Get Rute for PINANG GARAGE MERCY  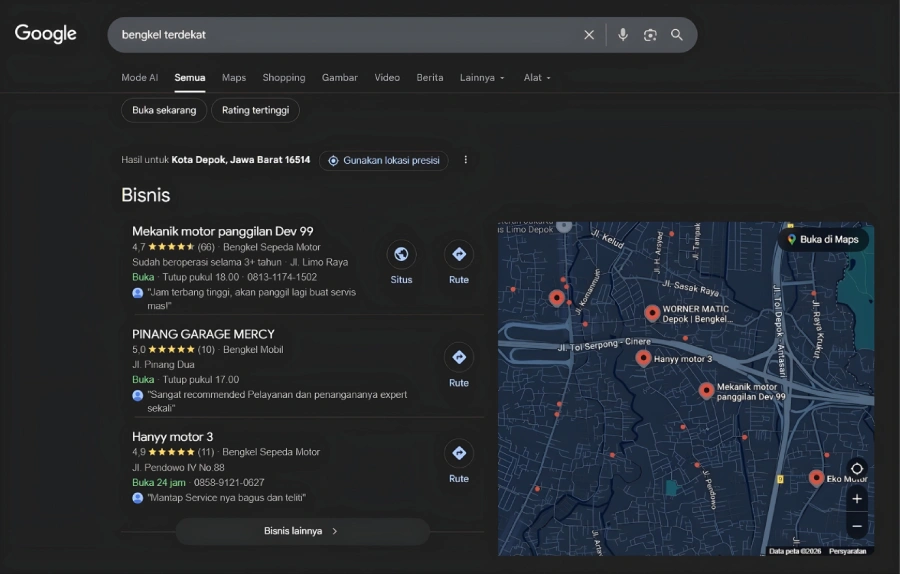(459, 366)
